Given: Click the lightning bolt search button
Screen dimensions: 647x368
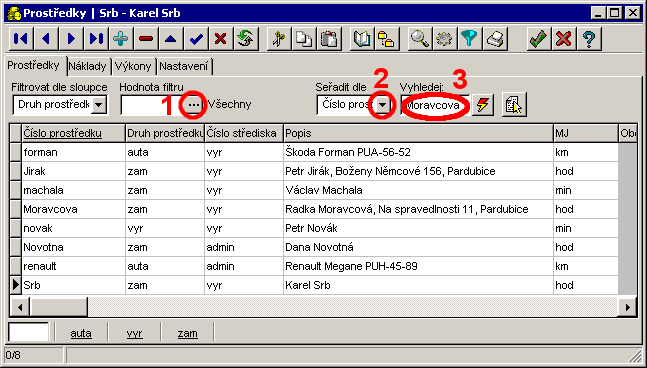Looking at the screenshot, I should pos(483,105).
